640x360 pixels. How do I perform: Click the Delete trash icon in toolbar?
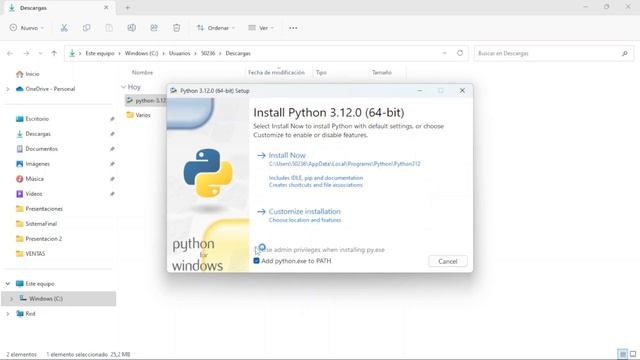click(x=176, y=28)
